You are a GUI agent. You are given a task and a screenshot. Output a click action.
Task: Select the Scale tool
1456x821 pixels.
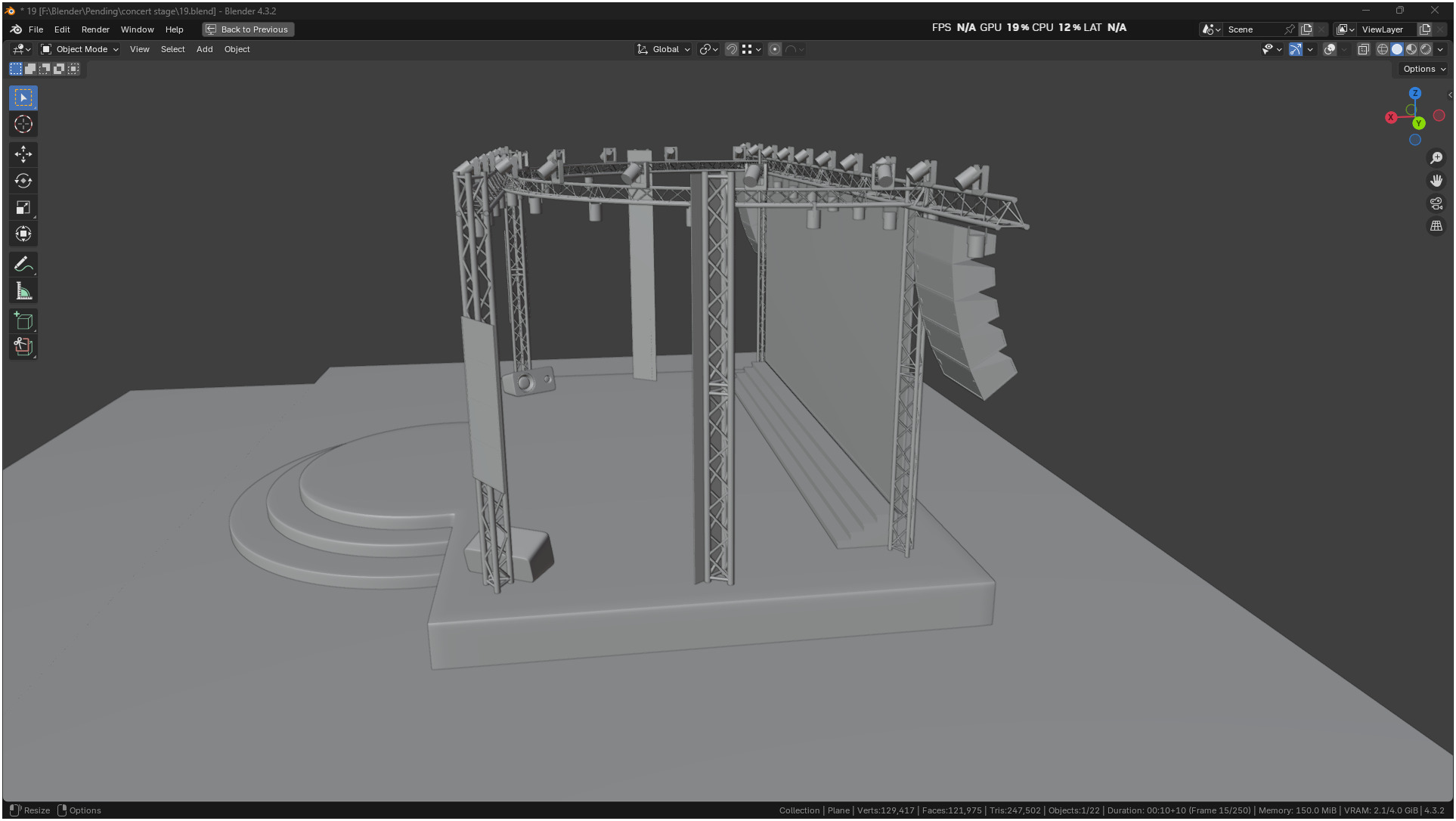(23, 207)
